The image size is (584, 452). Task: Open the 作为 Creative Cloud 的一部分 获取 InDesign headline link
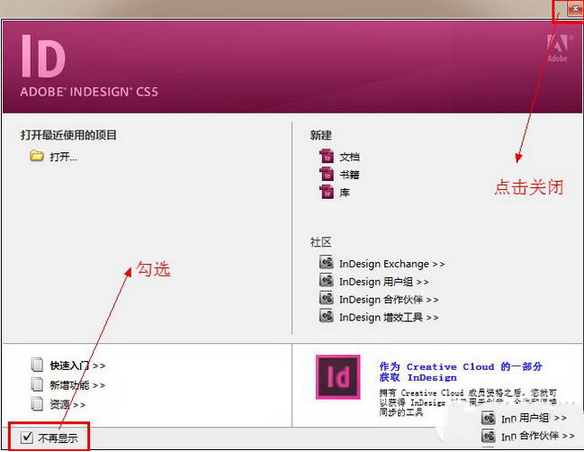tap(461, 372)
